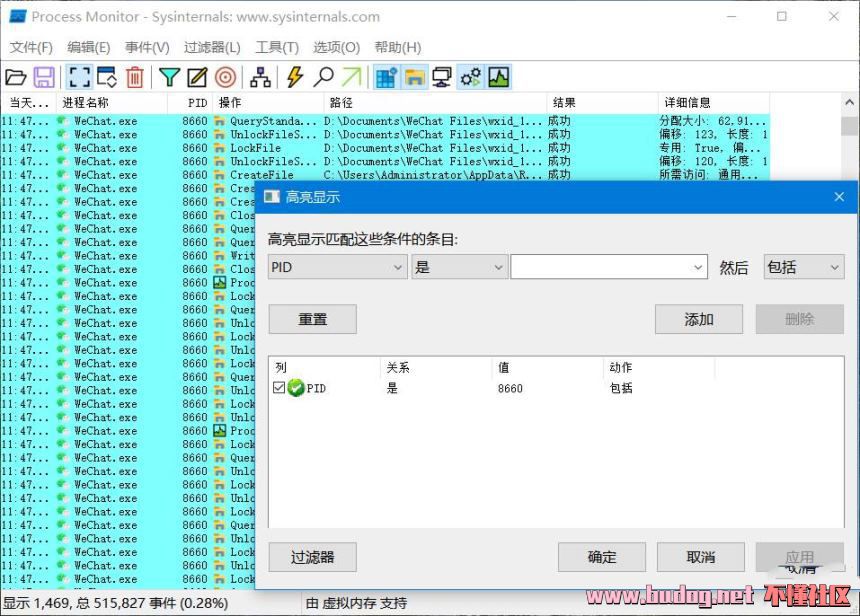Click the Open file toolbar icon
Image resolution: width=860 pixels, height=616 pixels.
coord(16,77)
